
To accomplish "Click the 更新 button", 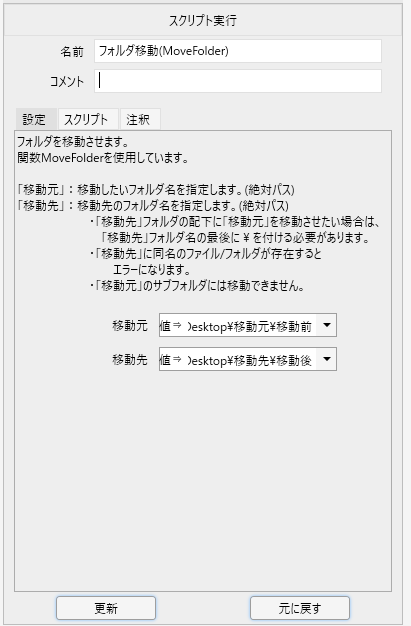I will click(106, 608).
